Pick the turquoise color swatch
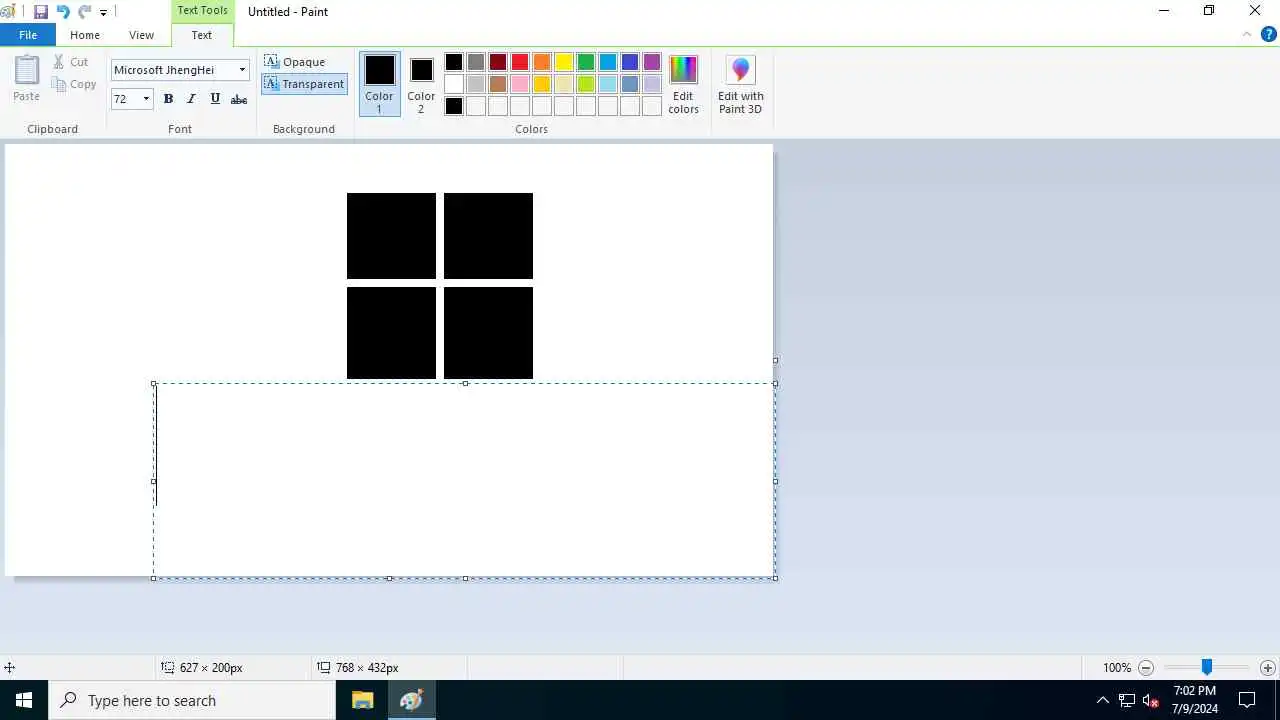This screenshot has width=1280, height=720. 608,62
